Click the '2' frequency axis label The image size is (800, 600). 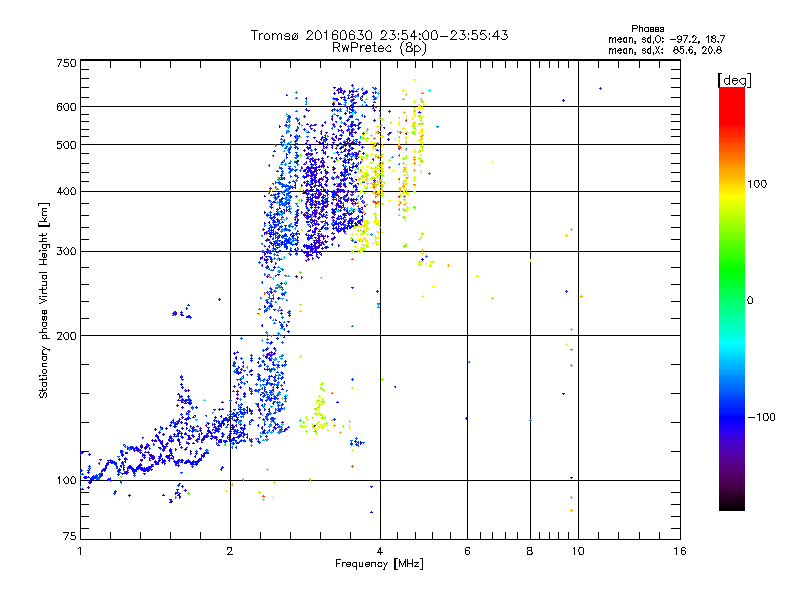(230, 551)
